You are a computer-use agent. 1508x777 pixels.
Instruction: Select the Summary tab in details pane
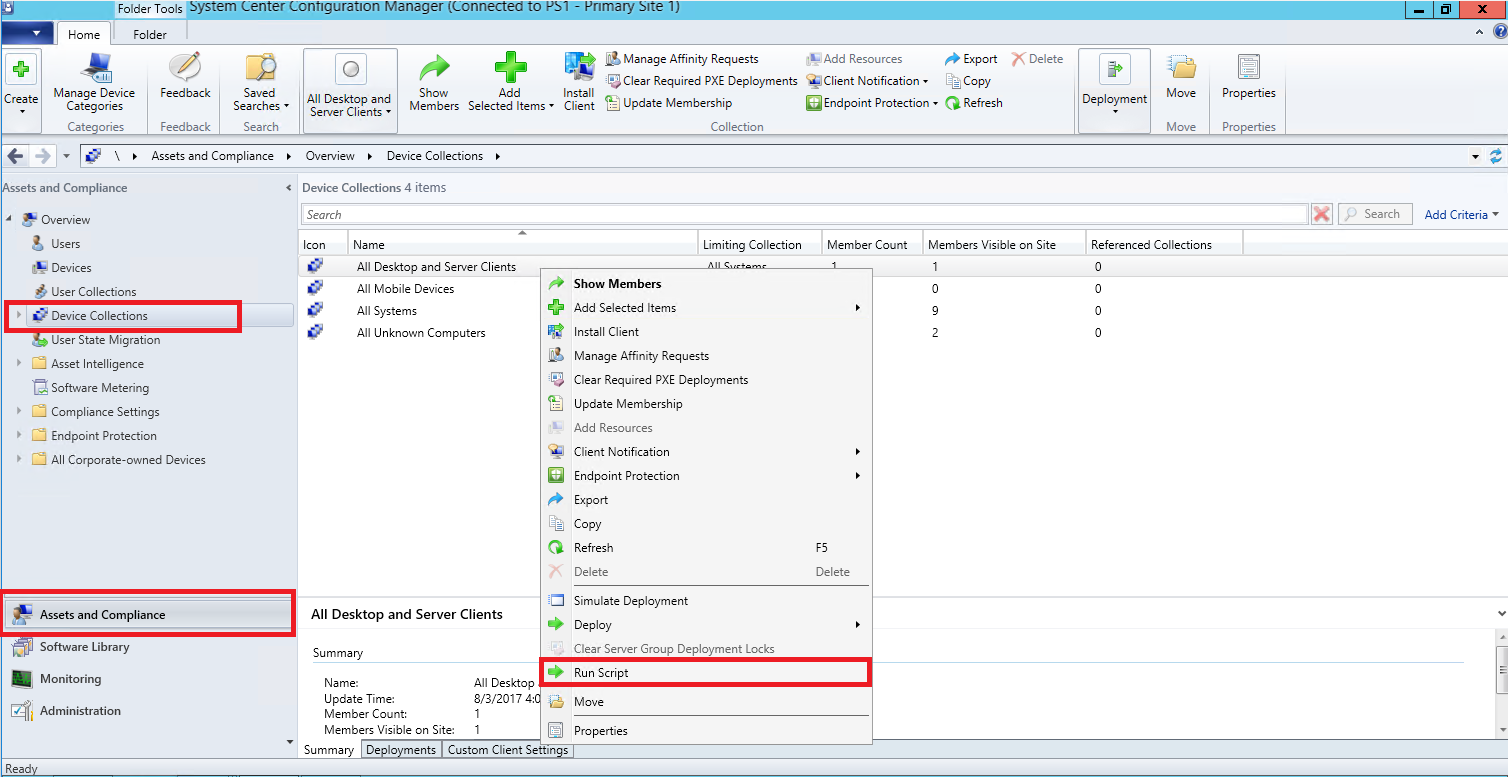(329, 750)
